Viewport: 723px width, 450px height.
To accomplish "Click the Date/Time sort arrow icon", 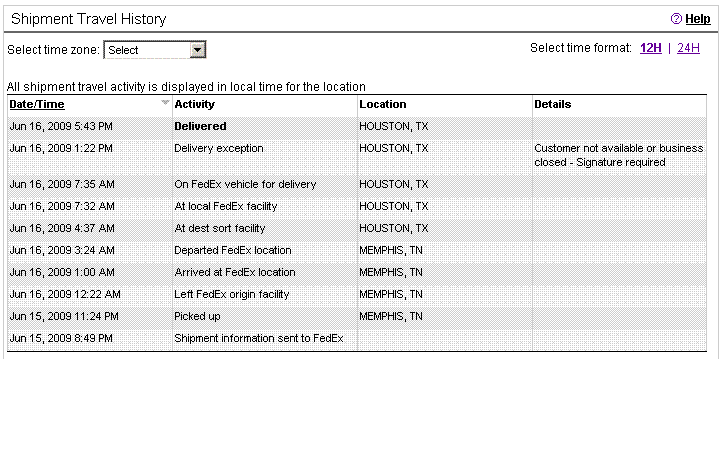I will (x=165, y=102).
